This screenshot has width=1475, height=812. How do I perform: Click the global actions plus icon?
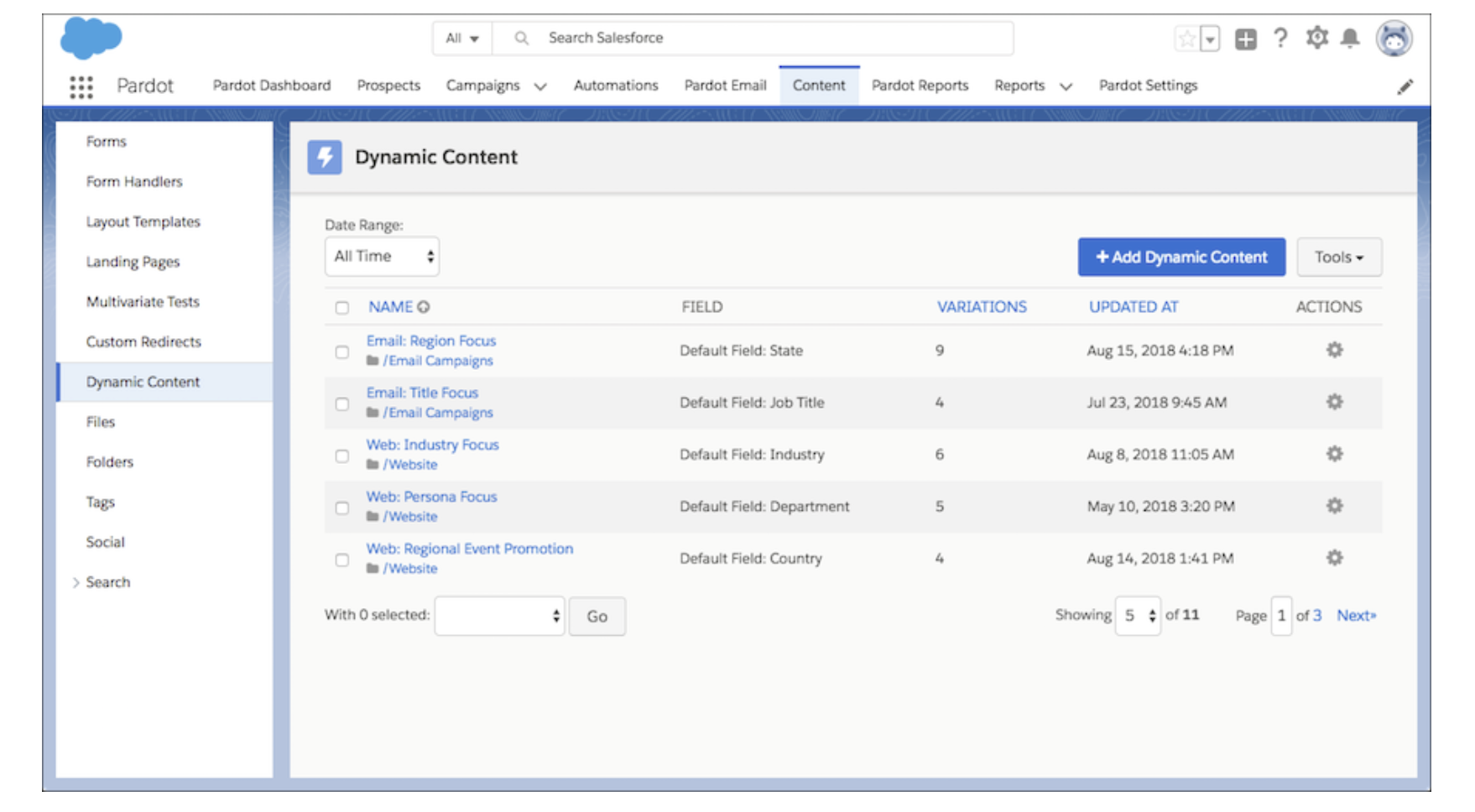coord(1245,39)
